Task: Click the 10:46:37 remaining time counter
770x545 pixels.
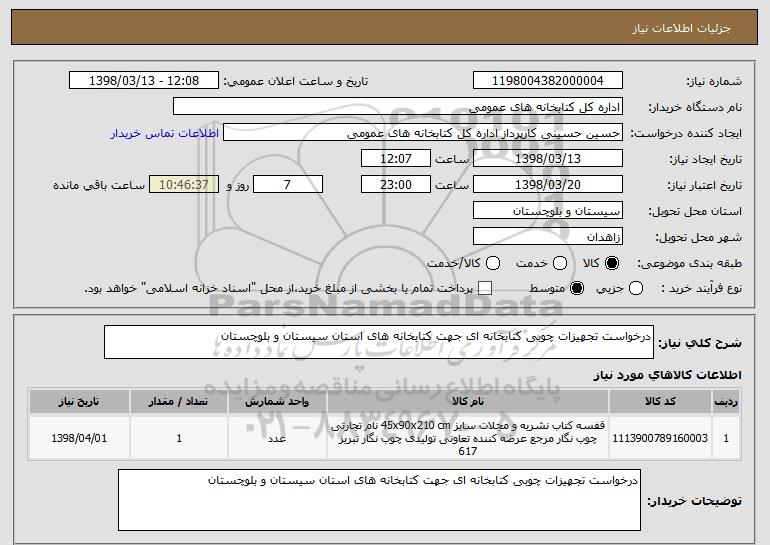Action: pyautogui.click(x=182, y=185)
